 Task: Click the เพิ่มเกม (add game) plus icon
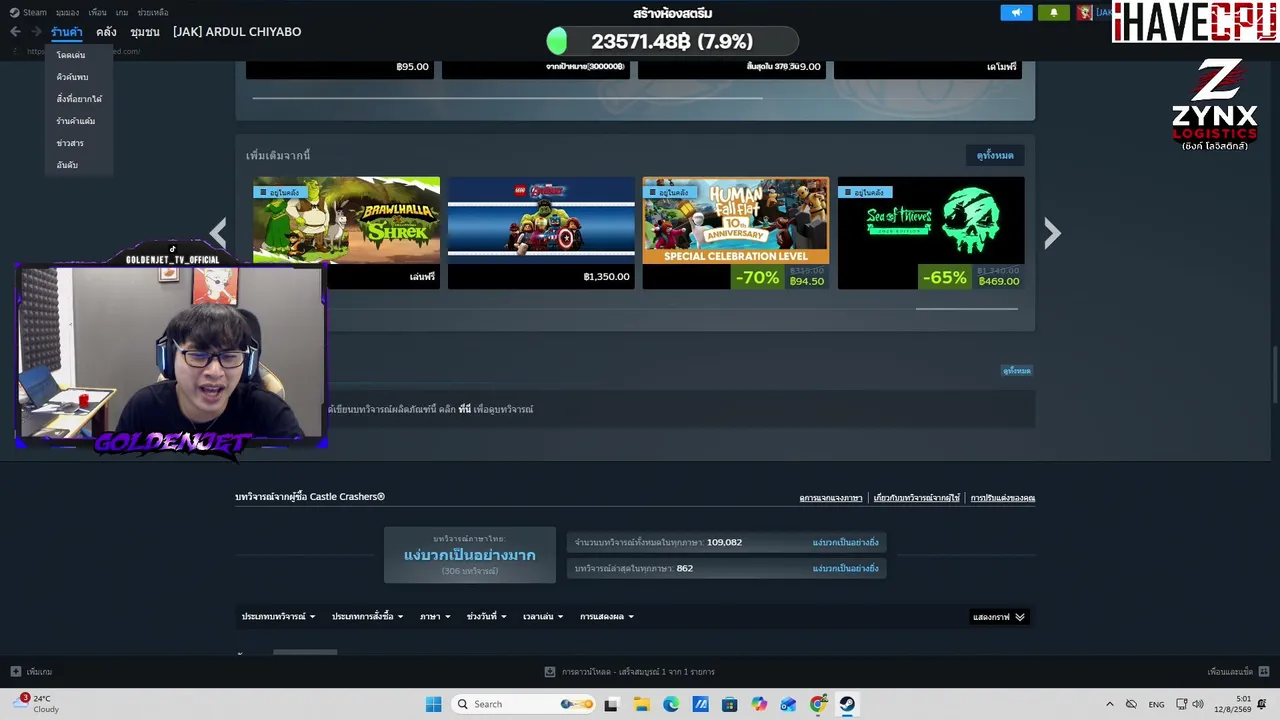15,672
